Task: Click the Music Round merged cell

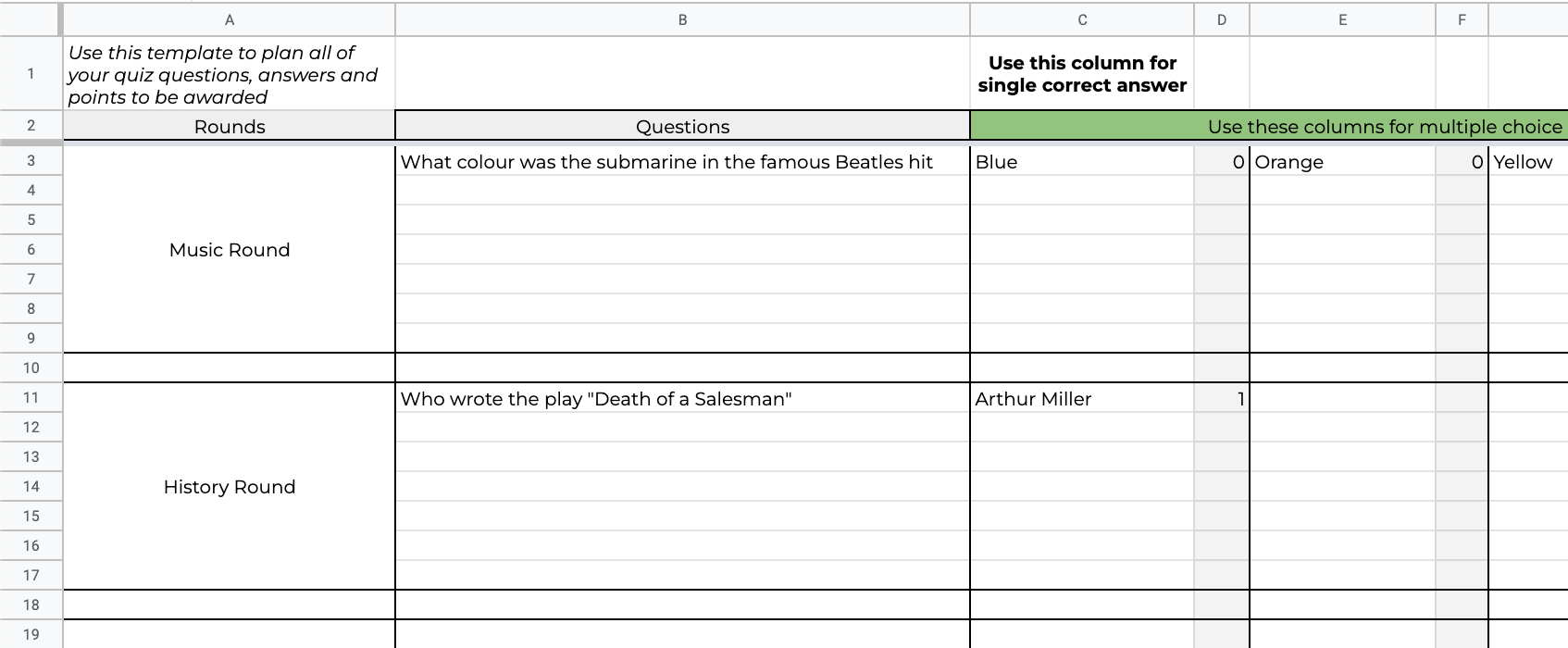Action: (x=230, y=250)
